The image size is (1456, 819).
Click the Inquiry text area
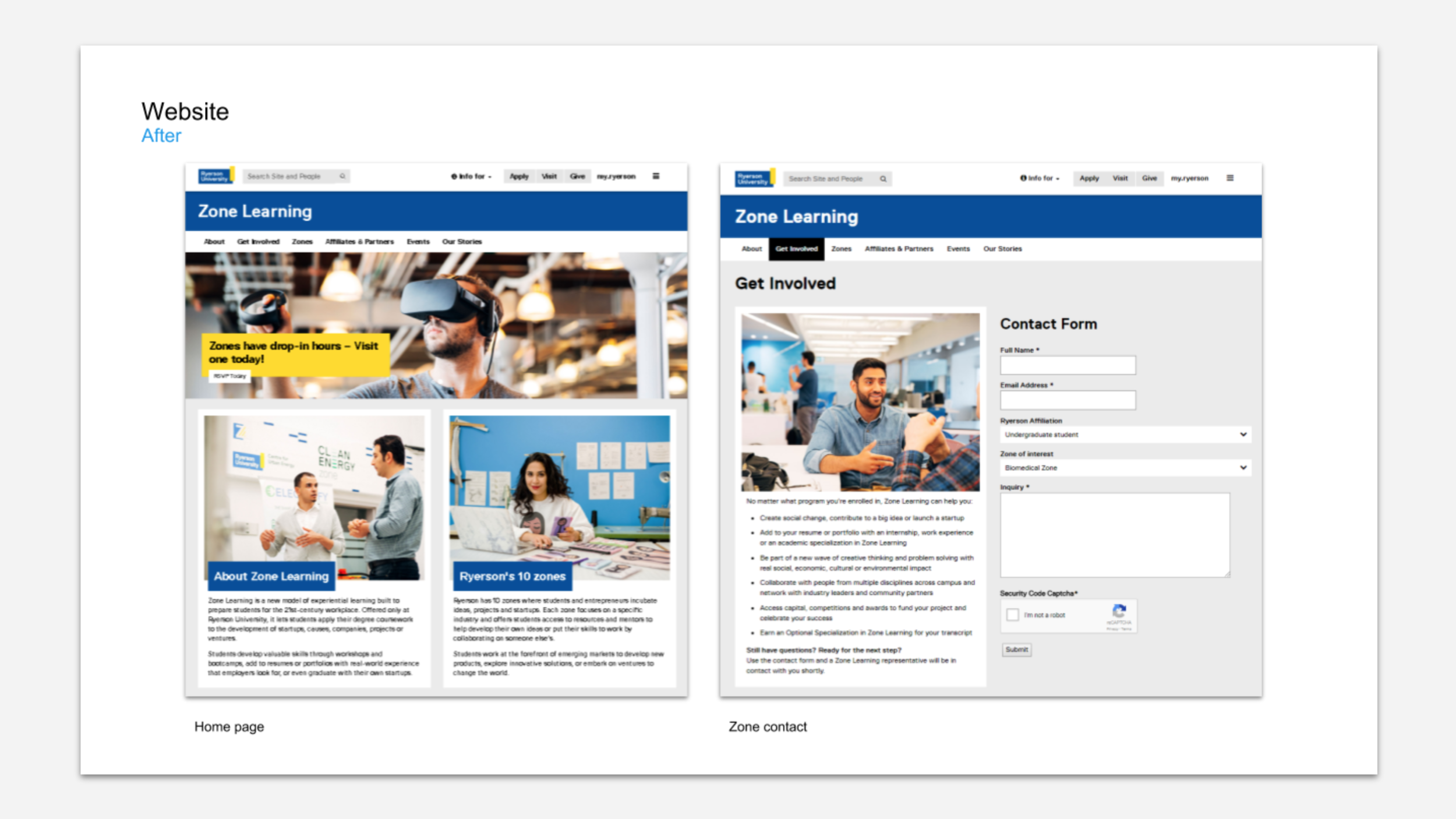[x=1115, y=535]
